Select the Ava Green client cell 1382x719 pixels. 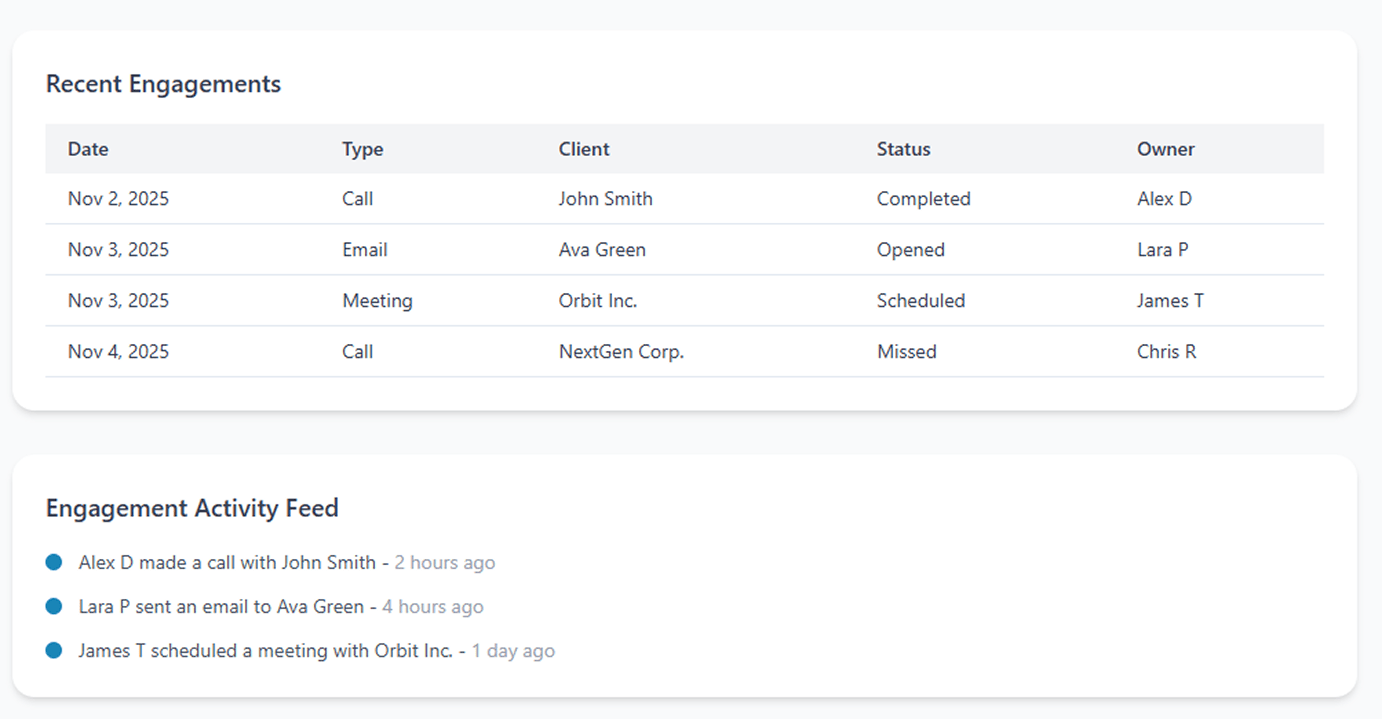click(x=602, y=250)
